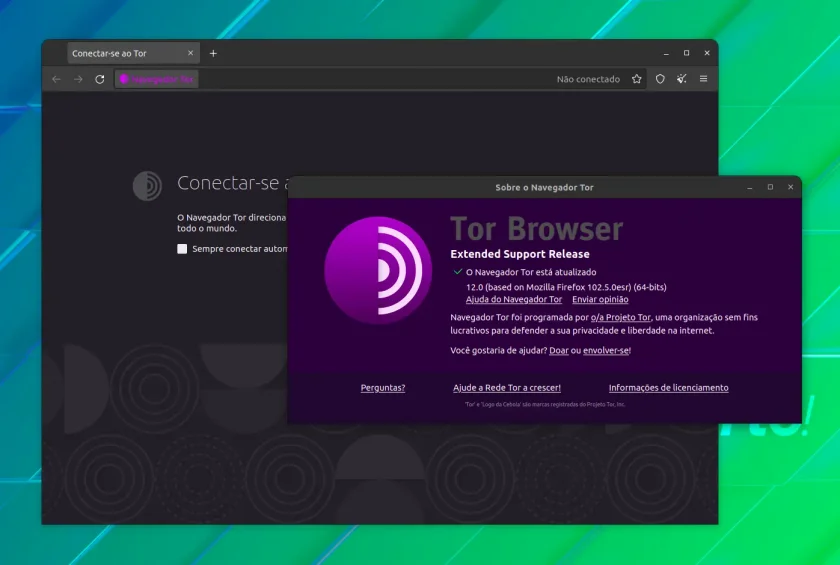Click the New Identity broom icon

[x=681, y=79]
